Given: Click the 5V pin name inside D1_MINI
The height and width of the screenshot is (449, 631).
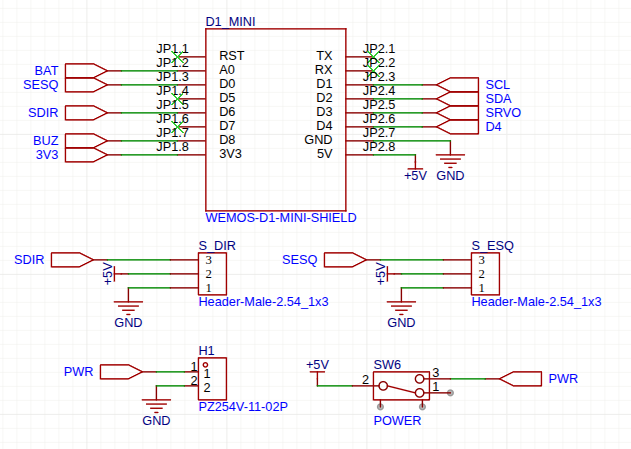Looking at the screenshot, I should point(325,154).
